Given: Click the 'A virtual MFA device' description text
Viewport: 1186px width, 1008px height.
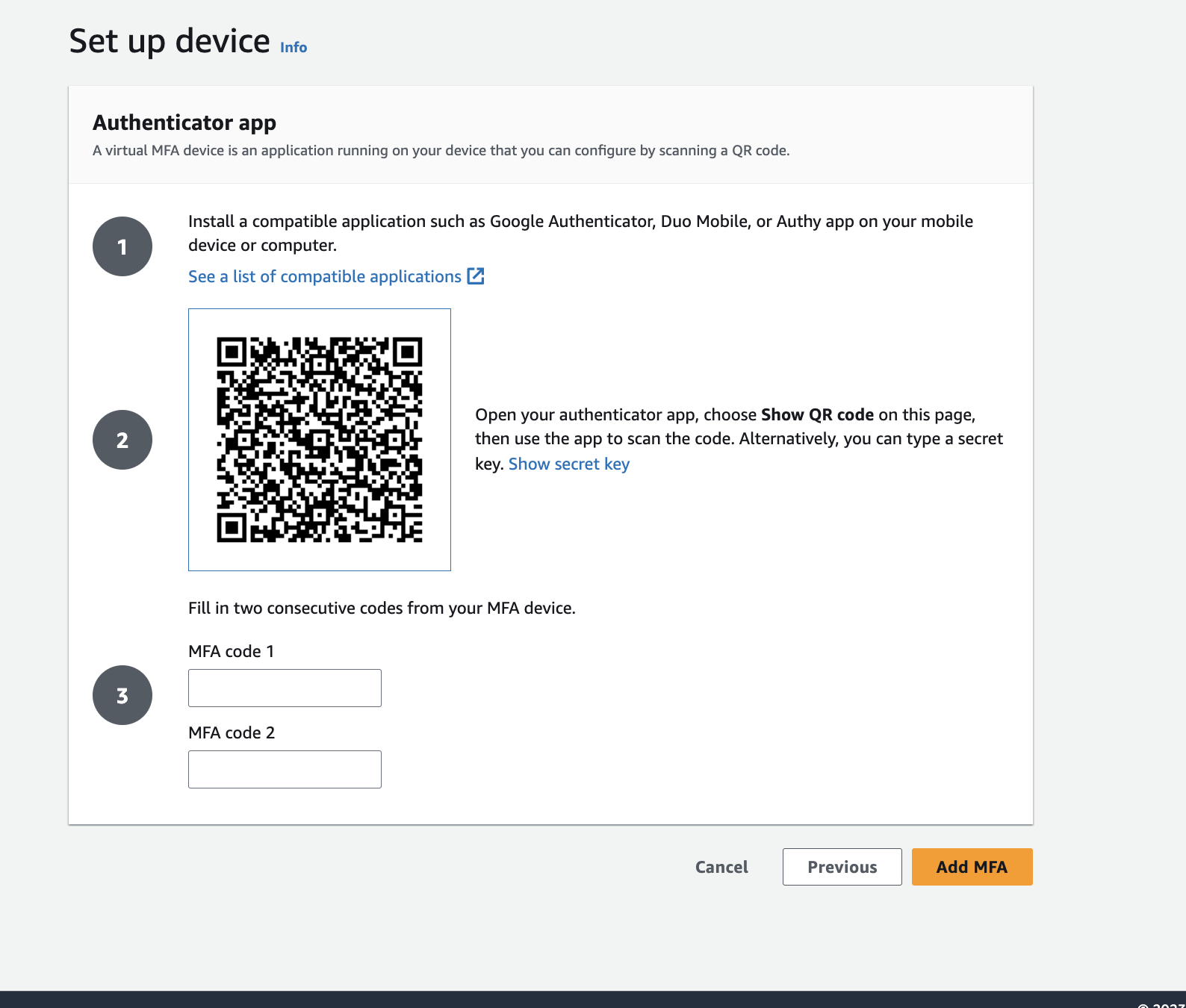Looking at the screenshot, I should click(441, 150).
